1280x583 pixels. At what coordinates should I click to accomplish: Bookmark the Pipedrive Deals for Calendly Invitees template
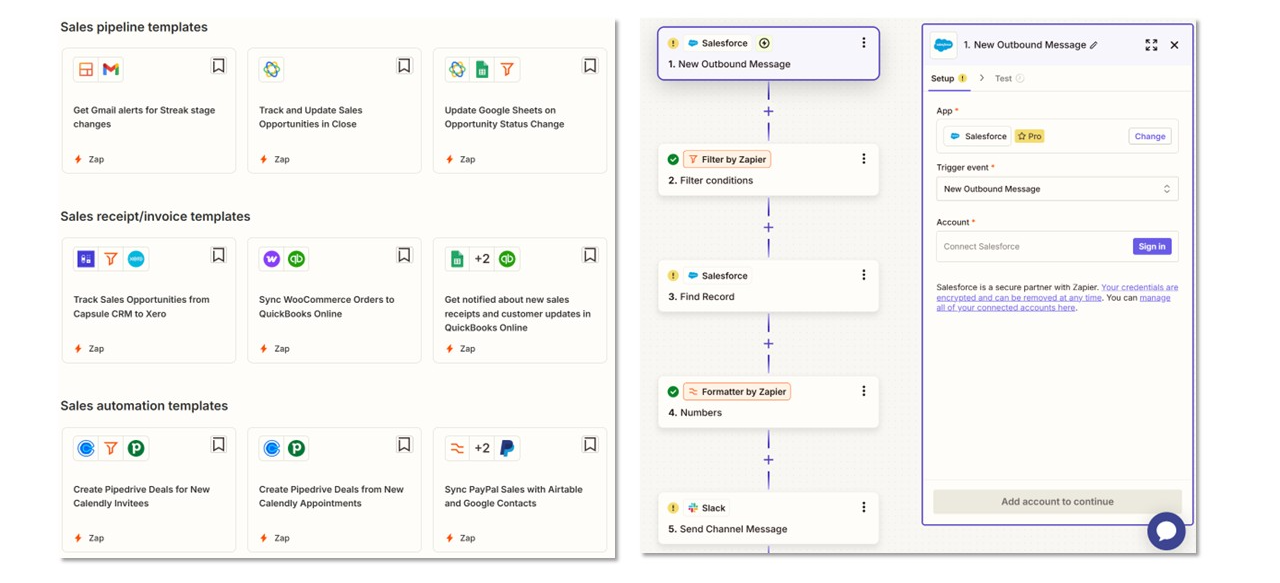click(218, 445)
